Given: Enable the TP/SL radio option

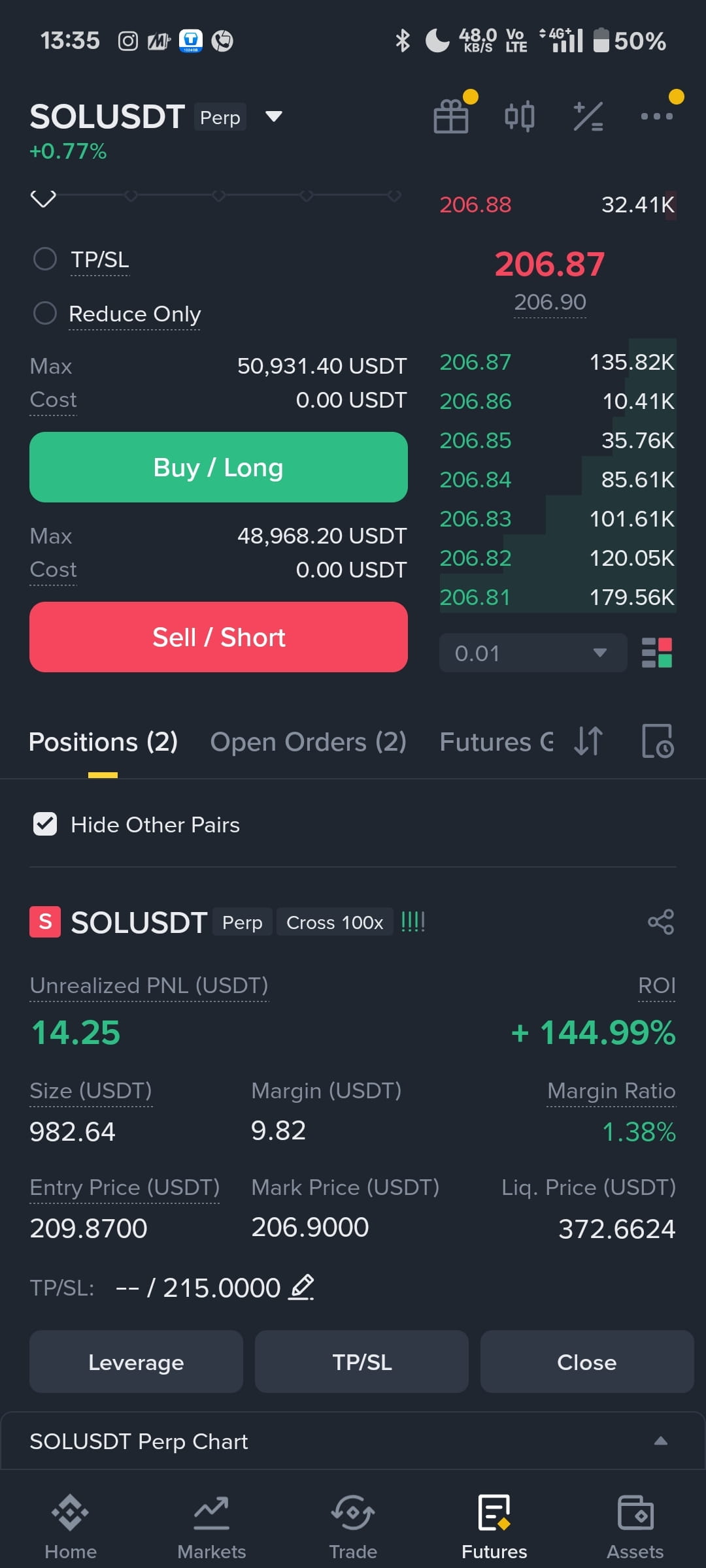Looking at the screenshot, I should (x=45, y=259).
